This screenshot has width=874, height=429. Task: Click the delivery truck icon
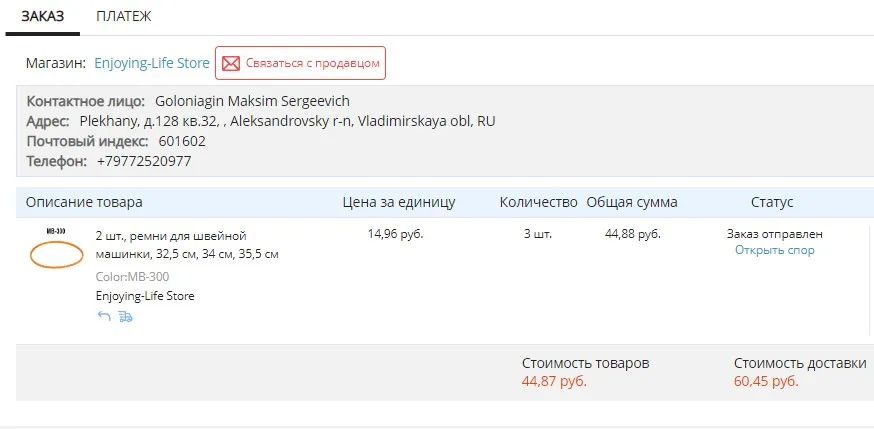pos(126,316)
